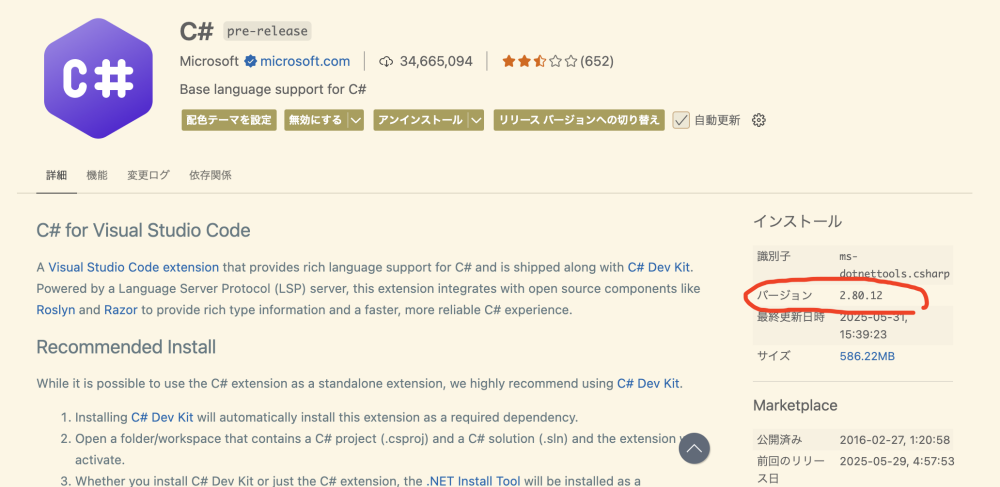
Task: Click the last release date 2025-05-29, 4:57:53
Action: (897, 461)
